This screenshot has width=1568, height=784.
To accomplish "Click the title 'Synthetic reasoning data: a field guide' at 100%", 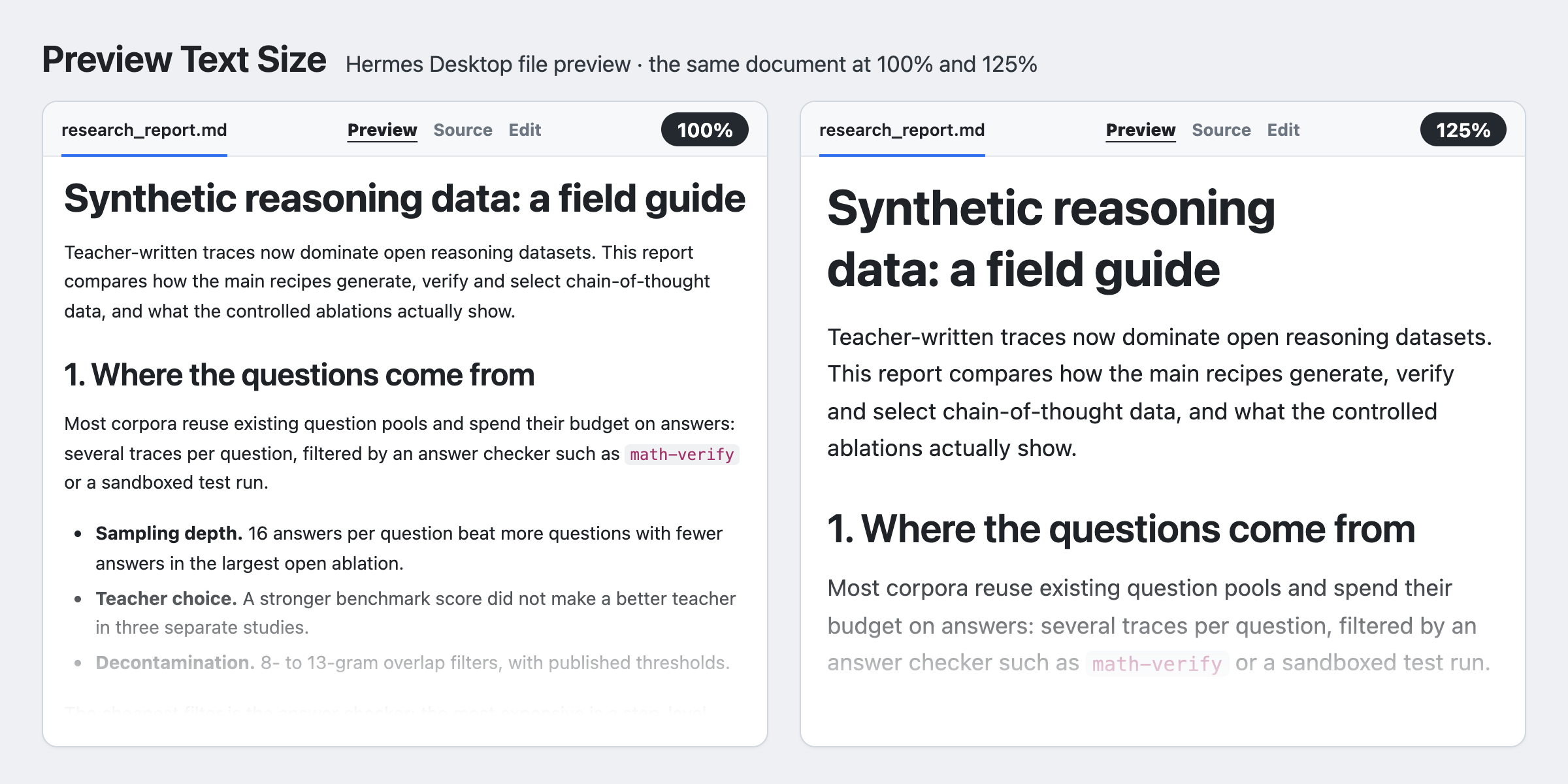I will click(404, 199).
